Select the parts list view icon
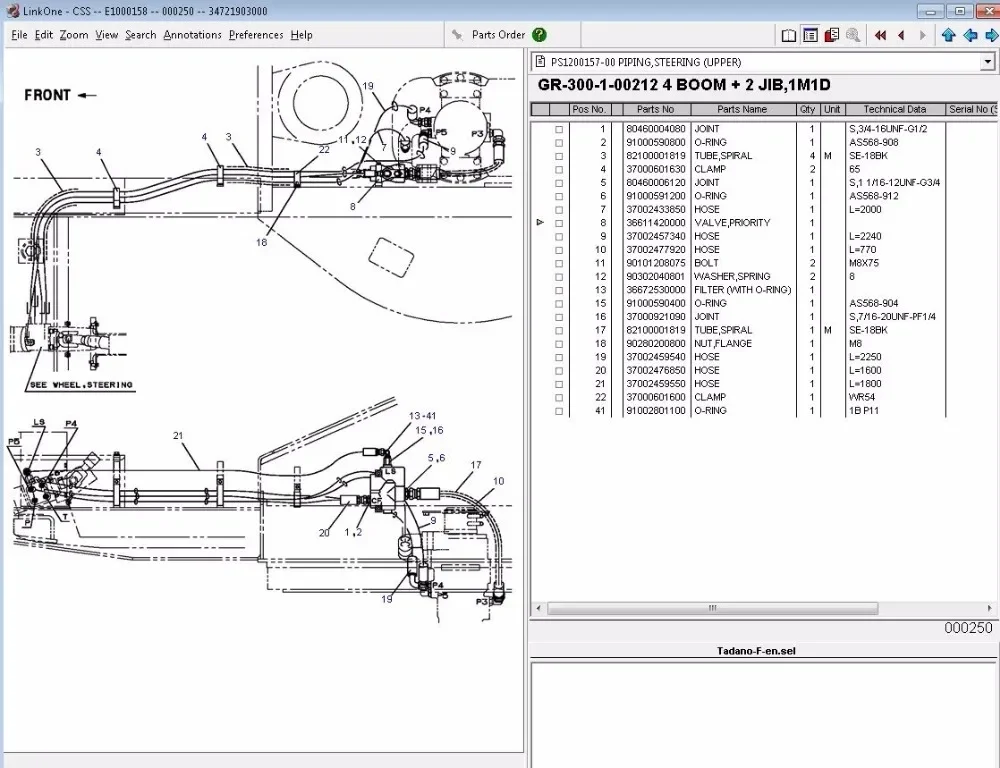1000x768 pixels. 810,35
